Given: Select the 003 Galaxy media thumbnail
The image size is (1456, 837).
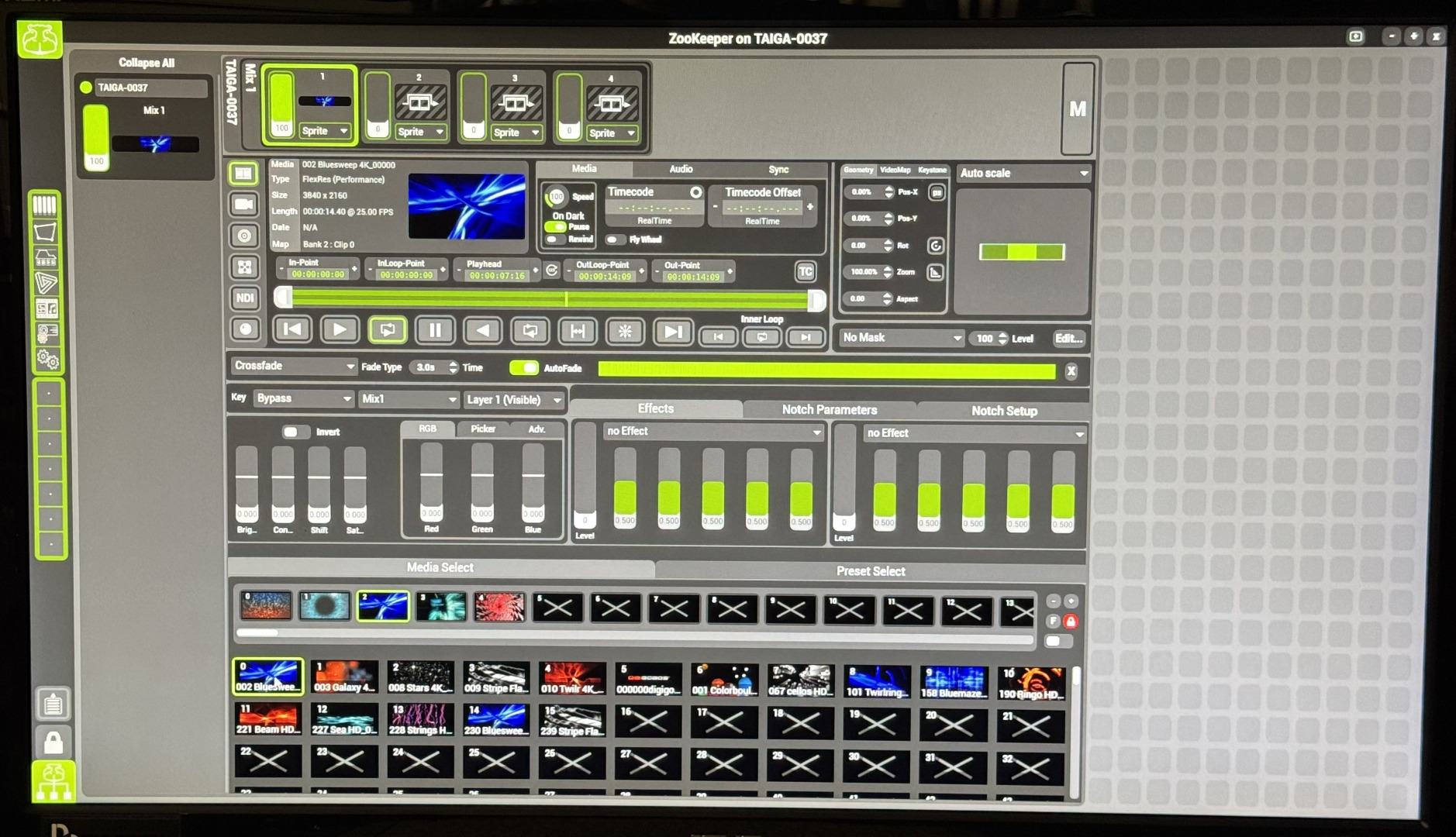Looking at the screenshot, I should [x=344, y=678].
